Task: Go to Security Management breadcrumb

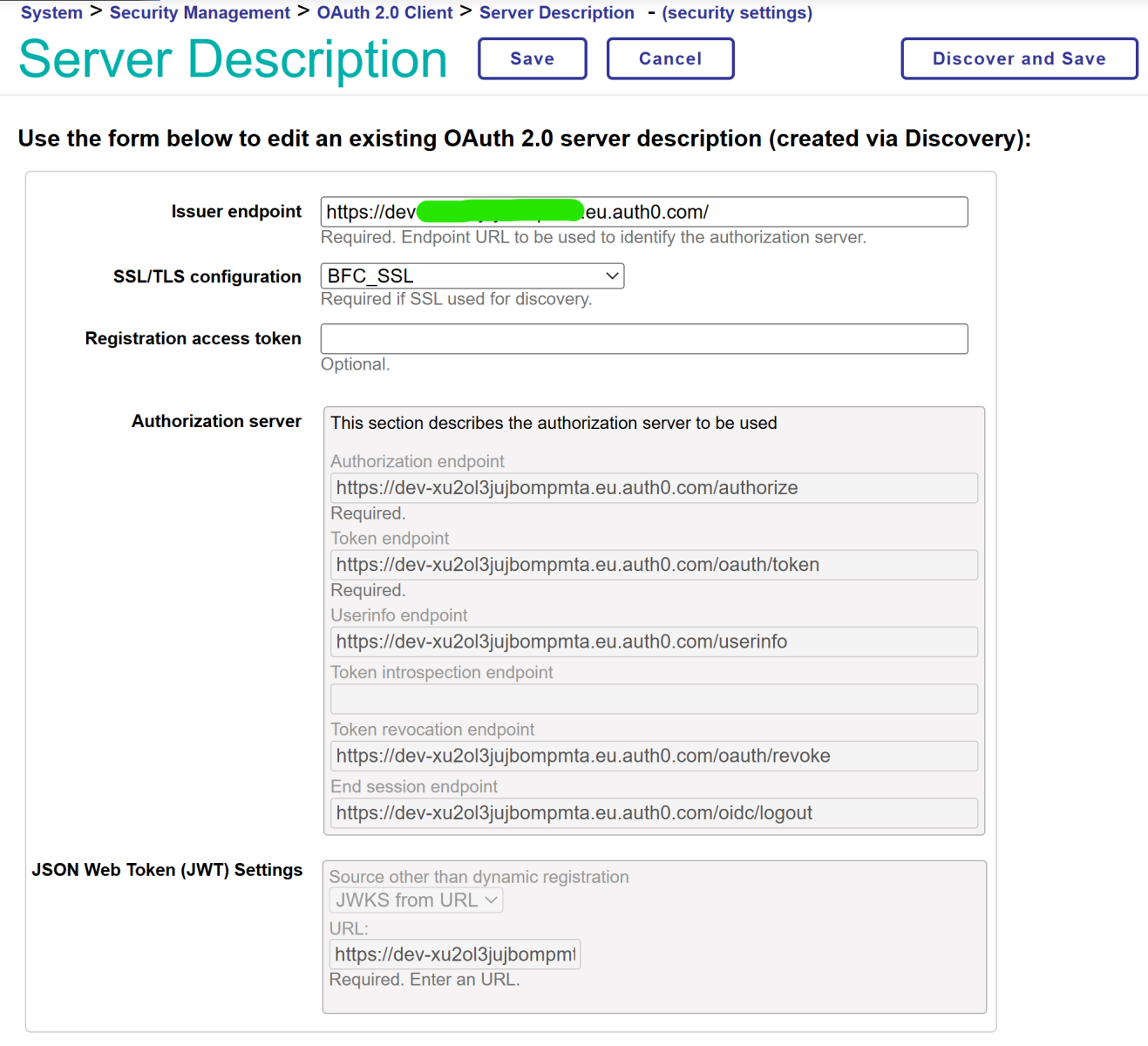Action: [x=200, y=13]
